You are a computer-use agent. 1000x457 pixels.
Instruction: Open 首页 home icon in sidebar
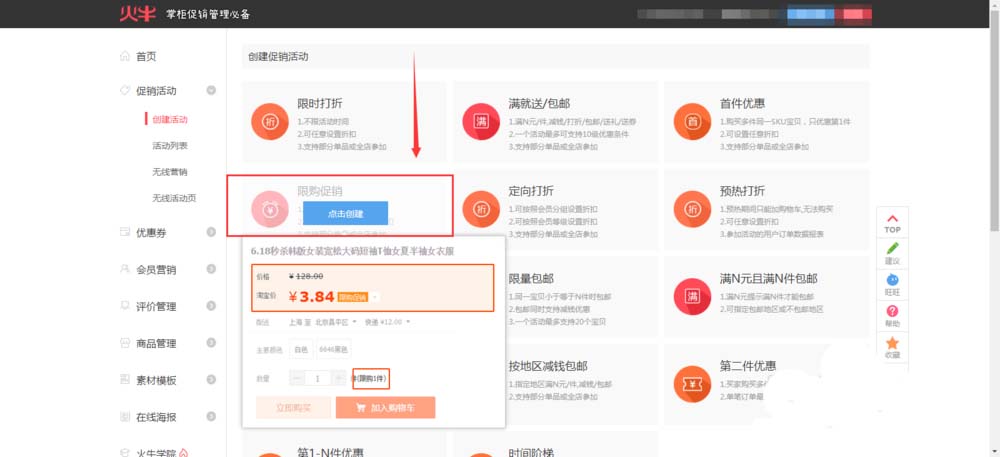[125, 56]
